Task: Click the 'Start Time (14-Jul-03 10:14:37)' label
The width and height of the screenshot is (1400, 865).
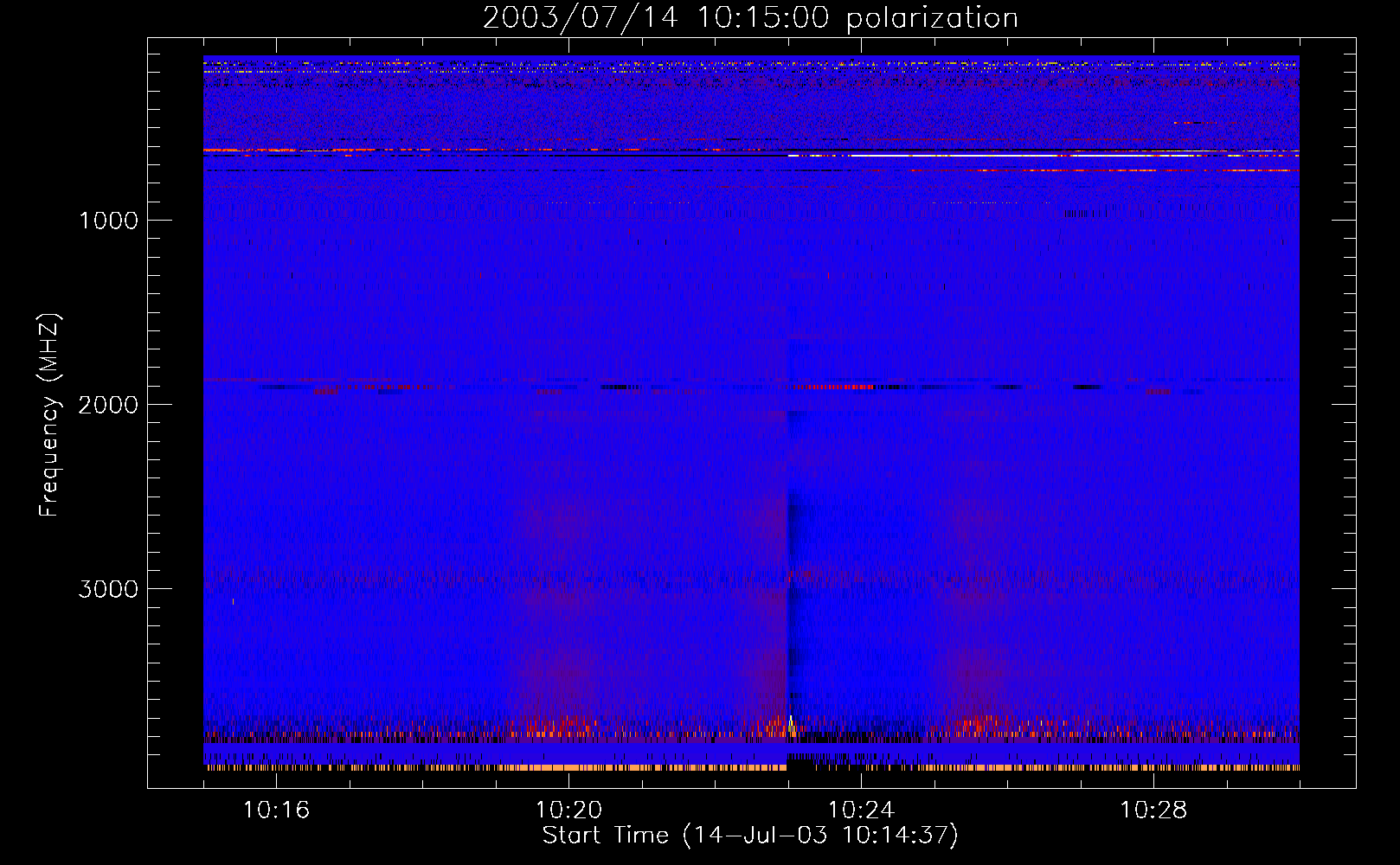Action: tap(750, 836)
